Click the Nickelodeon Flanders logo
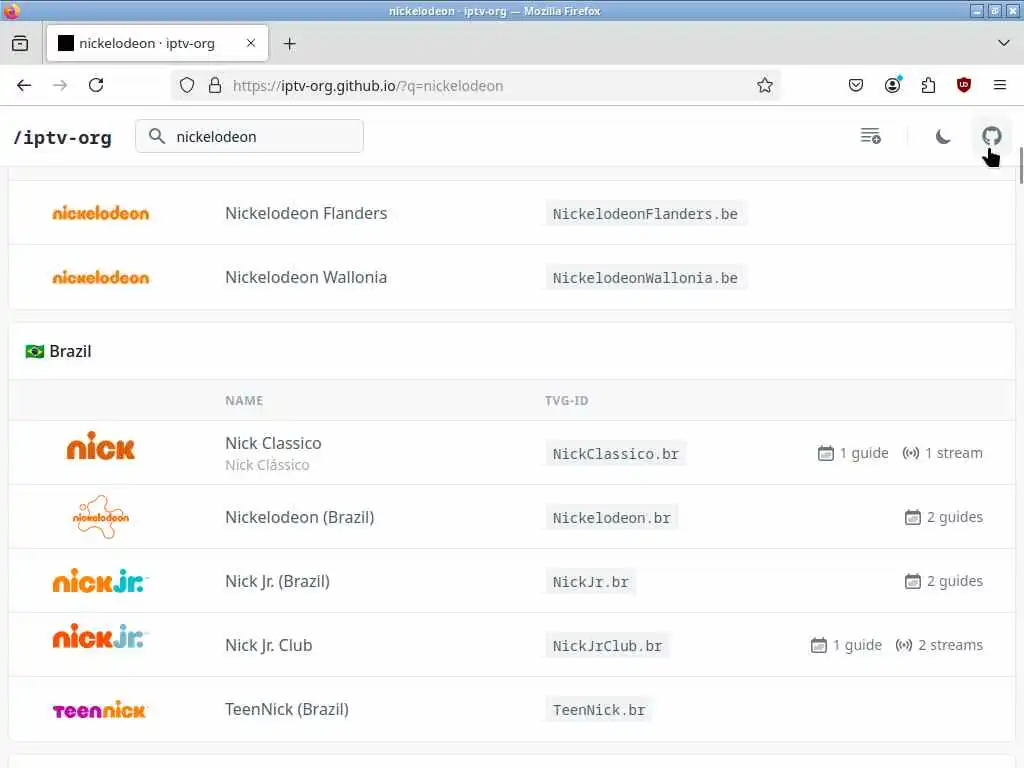 [x=101, y=213]
